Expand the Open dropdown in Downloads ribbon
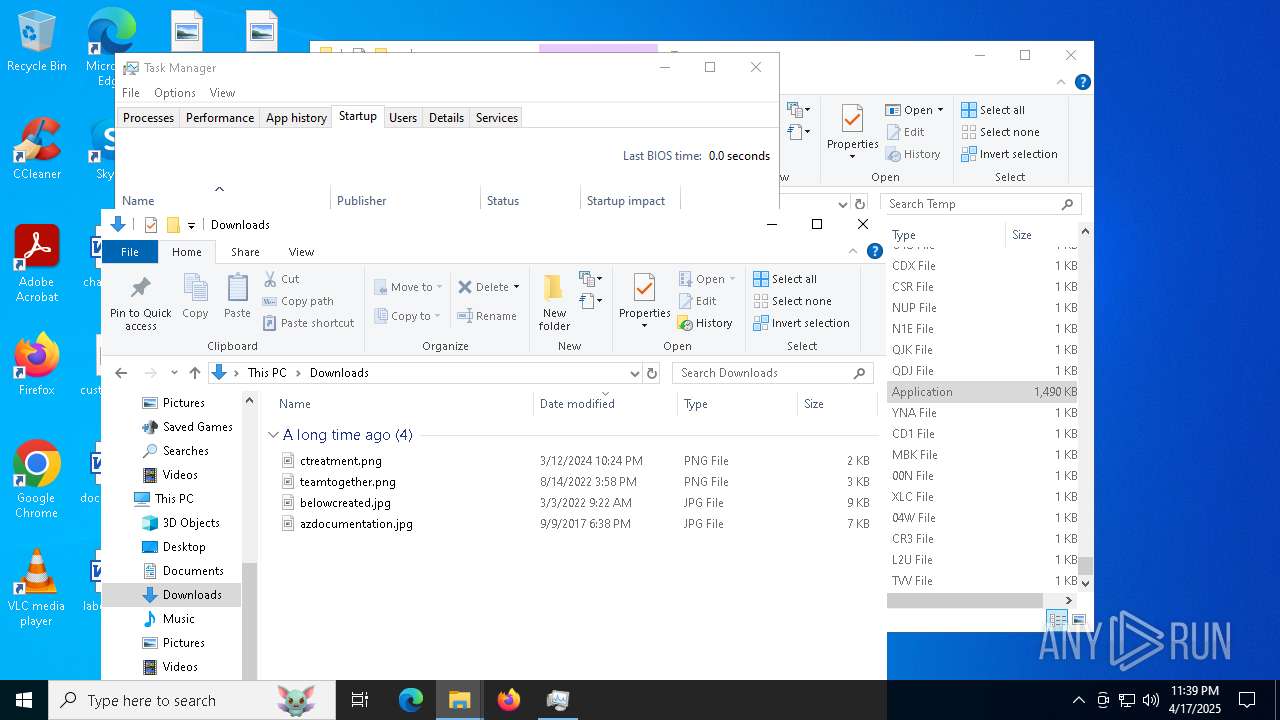 click(732, 279)
